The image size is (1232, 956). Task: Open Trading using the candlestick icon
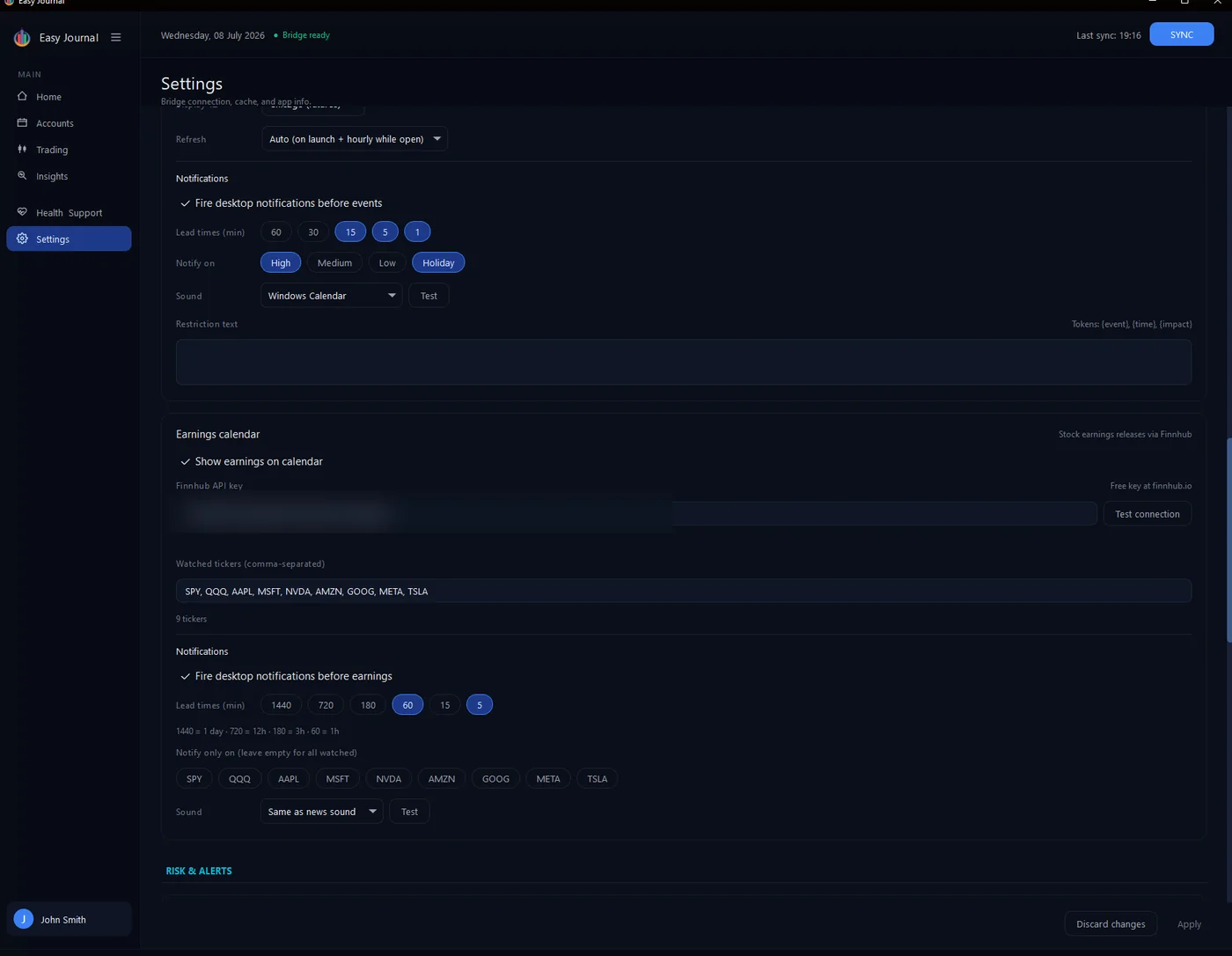coord(22,149)
